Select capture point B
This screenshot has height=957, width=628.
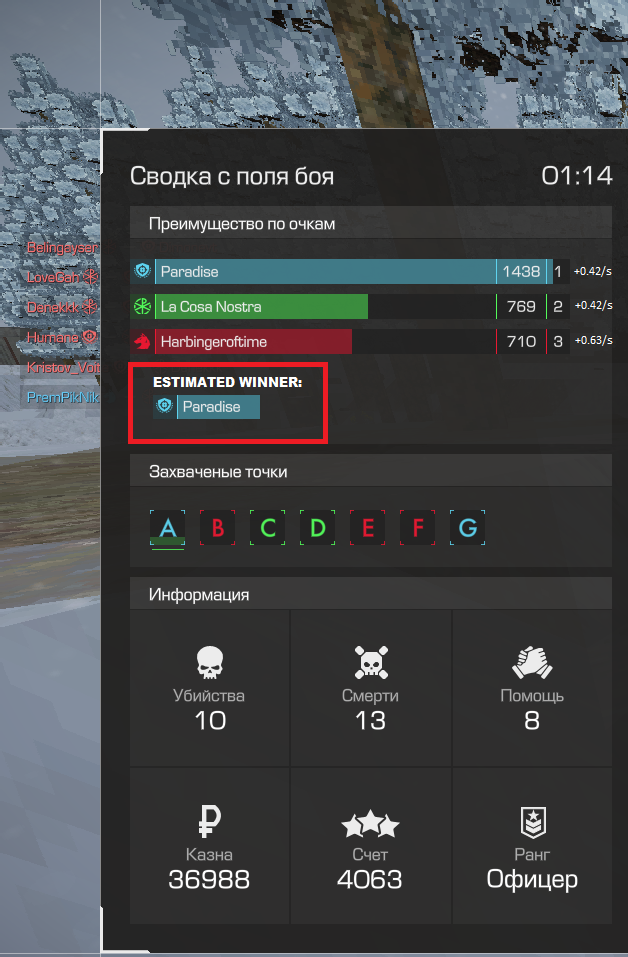[x=217, y=528]
